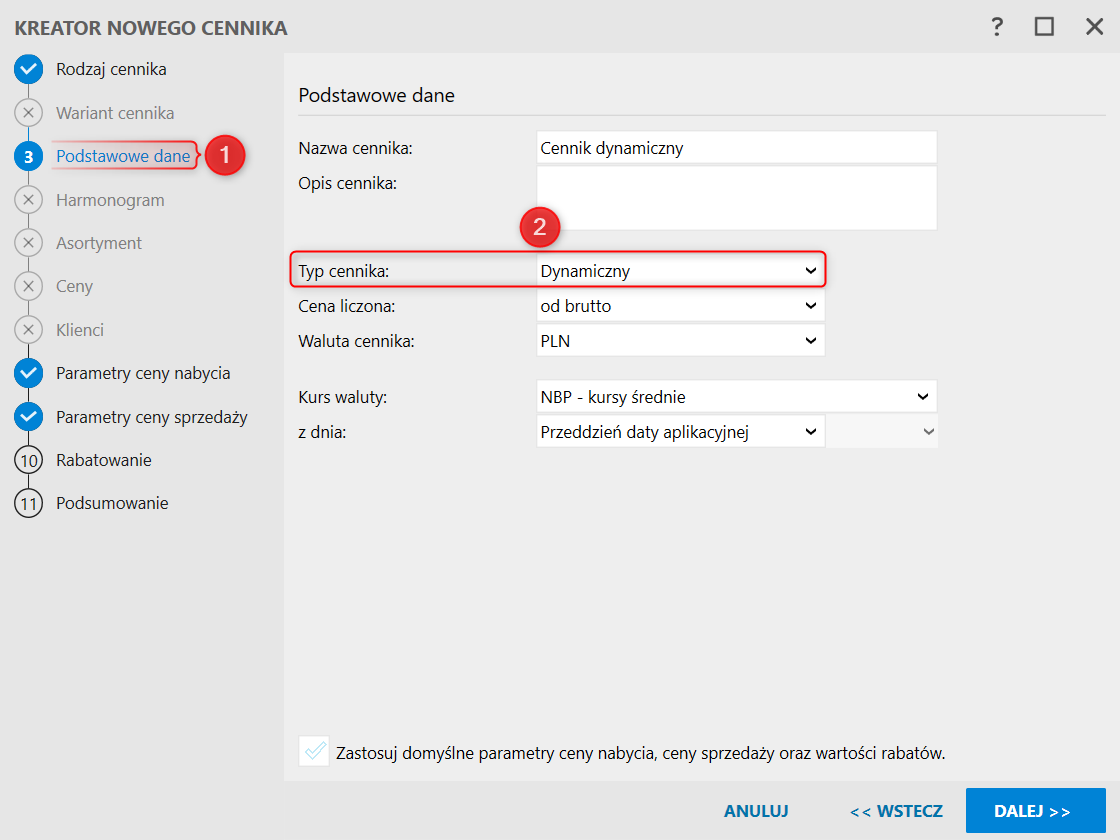Click the Opis cennika text area

[x=736, y=198]
